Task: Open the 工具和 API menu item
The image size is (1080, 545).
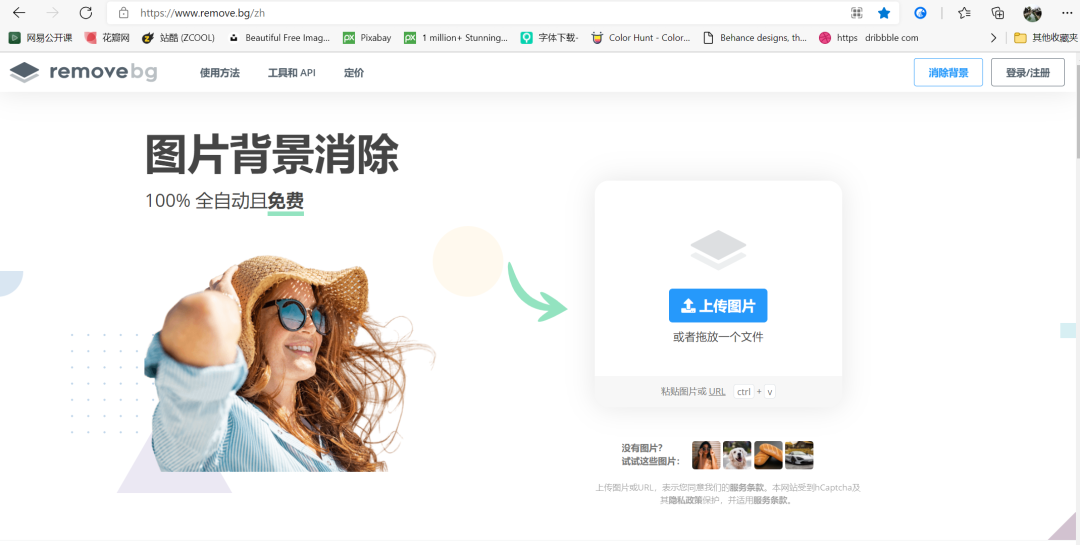Action: click(291, 72)
